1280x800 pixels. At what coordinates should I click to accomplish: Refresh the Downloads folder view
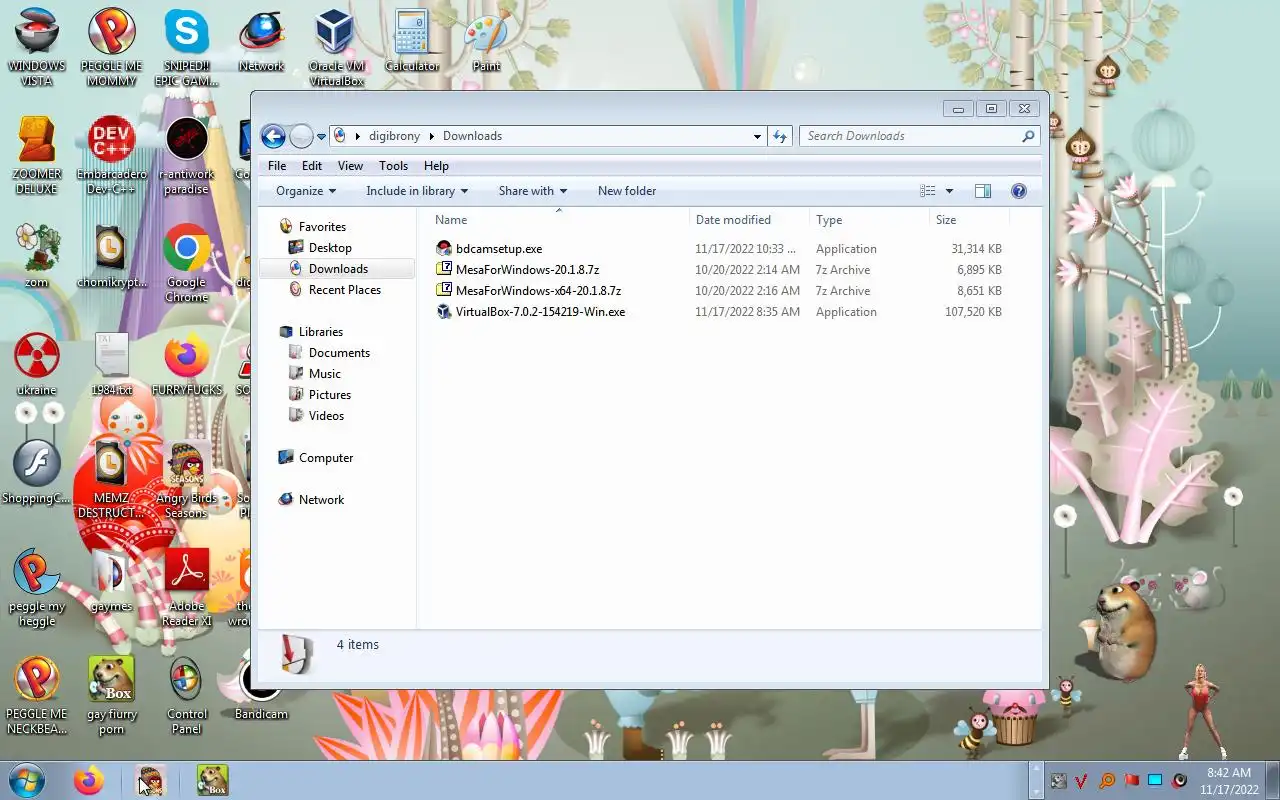click(x=780, y=136)
